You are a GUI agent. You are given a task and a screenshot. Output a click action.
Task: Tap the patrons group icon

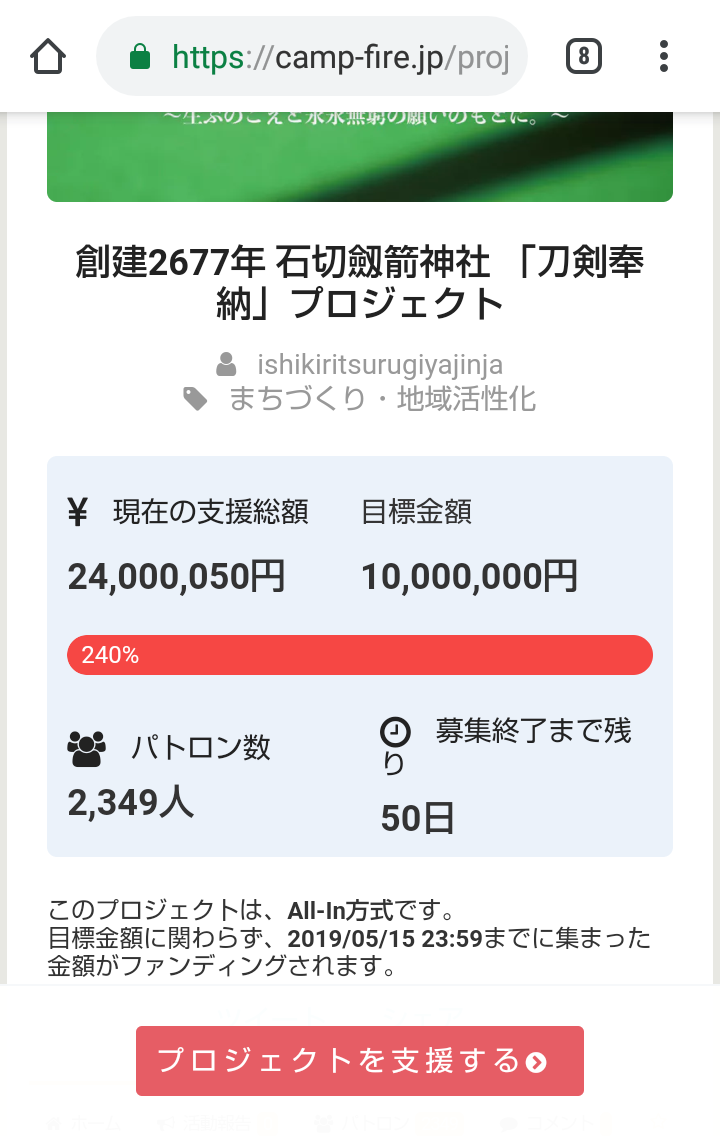tap(86, 748)
